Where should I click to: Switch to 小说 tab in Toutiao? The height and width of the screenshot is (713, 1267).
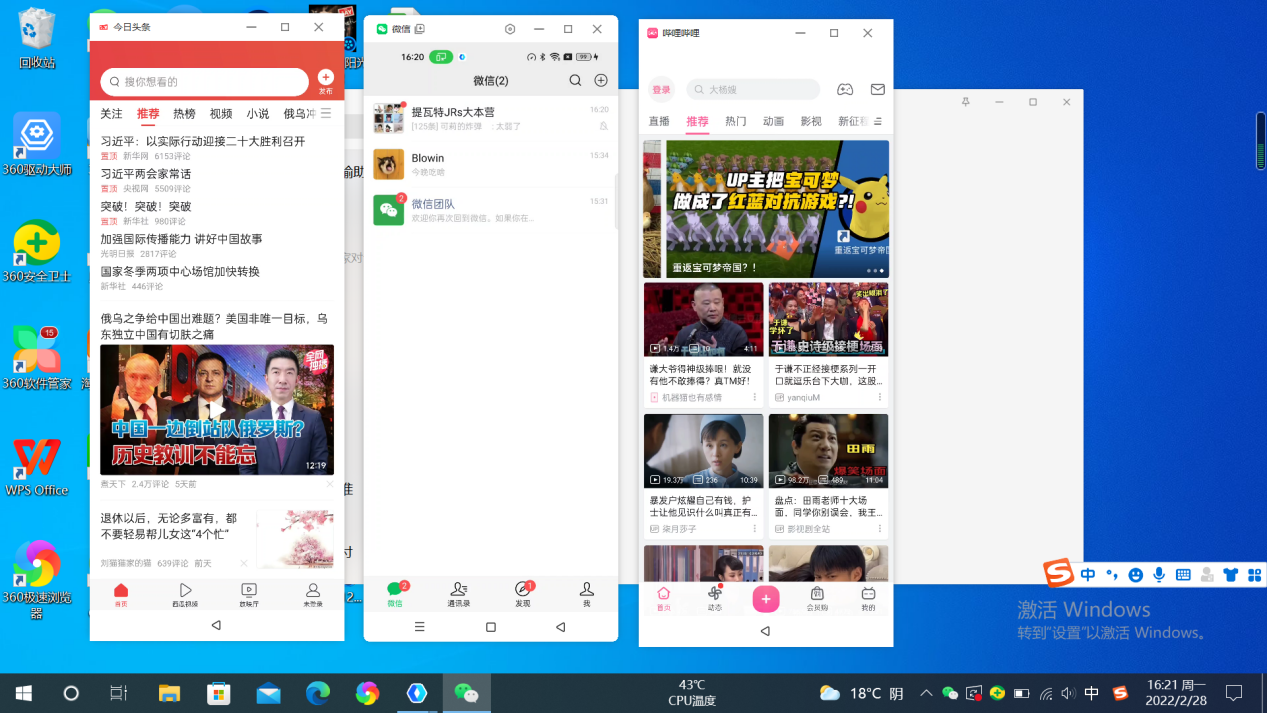(x=258, y=114)
